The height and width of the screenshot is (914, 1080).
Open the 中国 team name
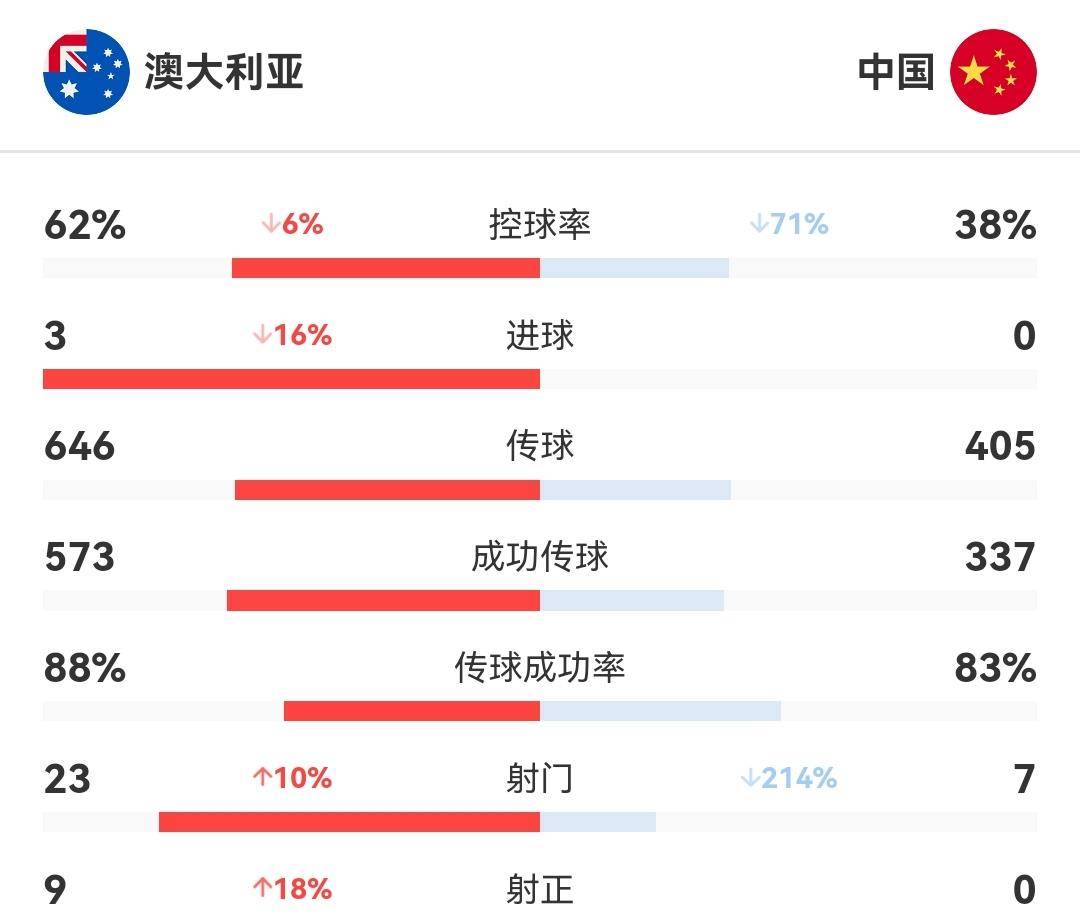[896, 72]
